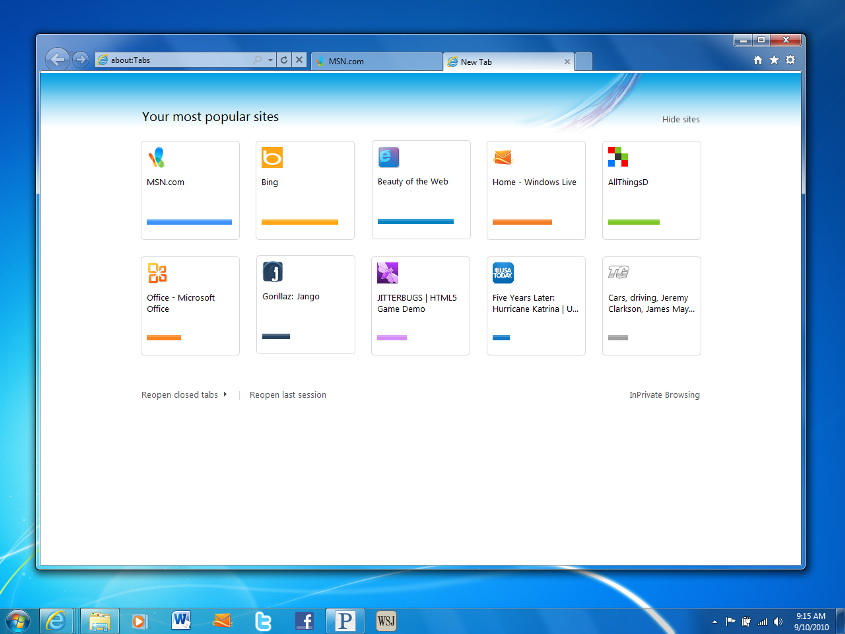Click Reopen last session link
845x634 pixels.
click(288, 395)
